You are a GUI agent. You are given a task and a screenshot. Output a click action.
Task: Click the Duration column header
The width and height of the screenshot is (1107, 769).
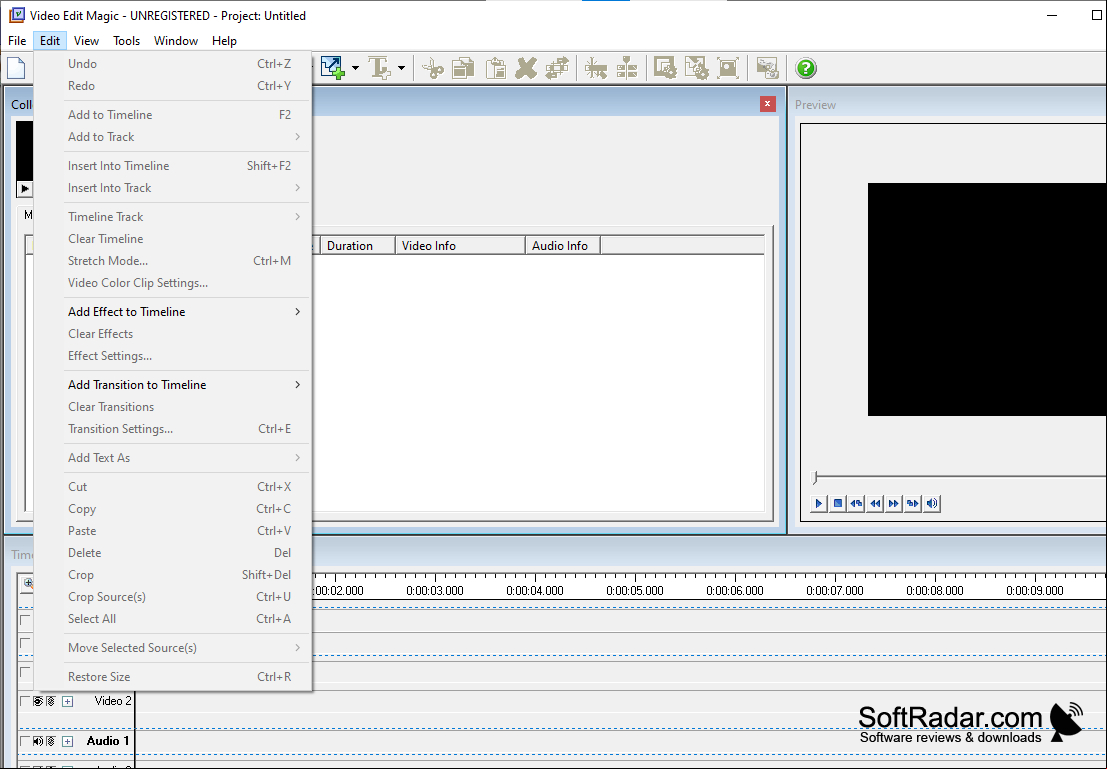pyautogui.click(x=357, y=246)
